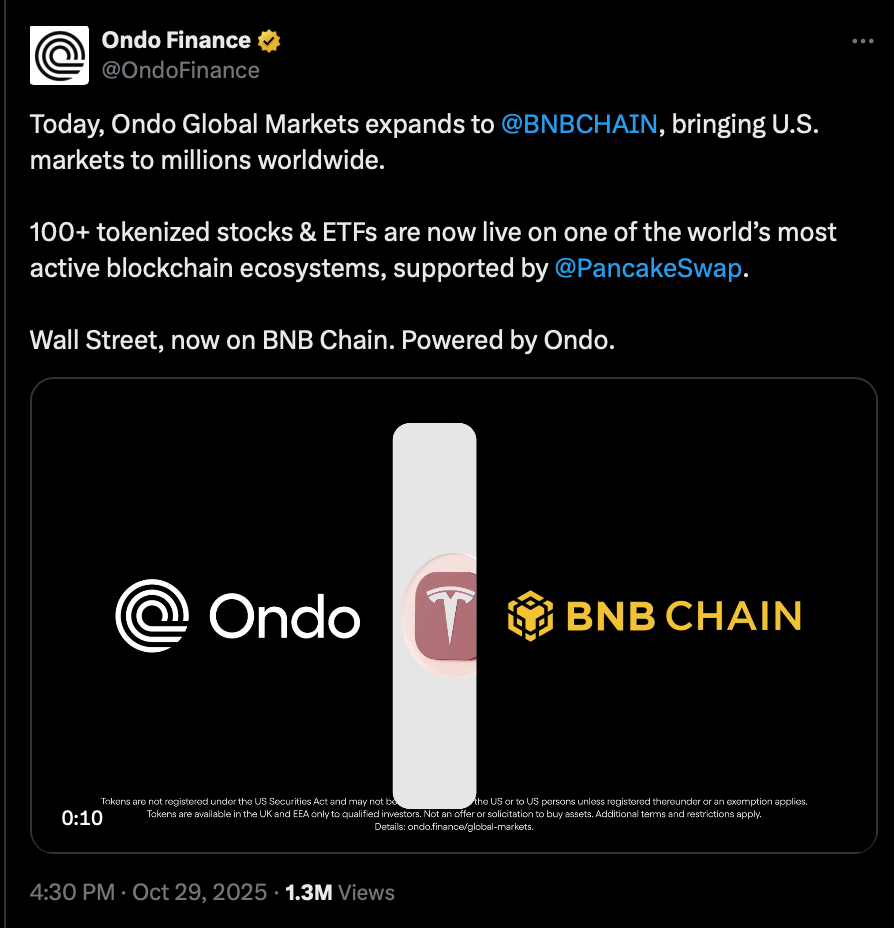This screenshot has height=928, width=894.
Task: Click the Ondo Finance profile avatar
Action: [61, 55]
